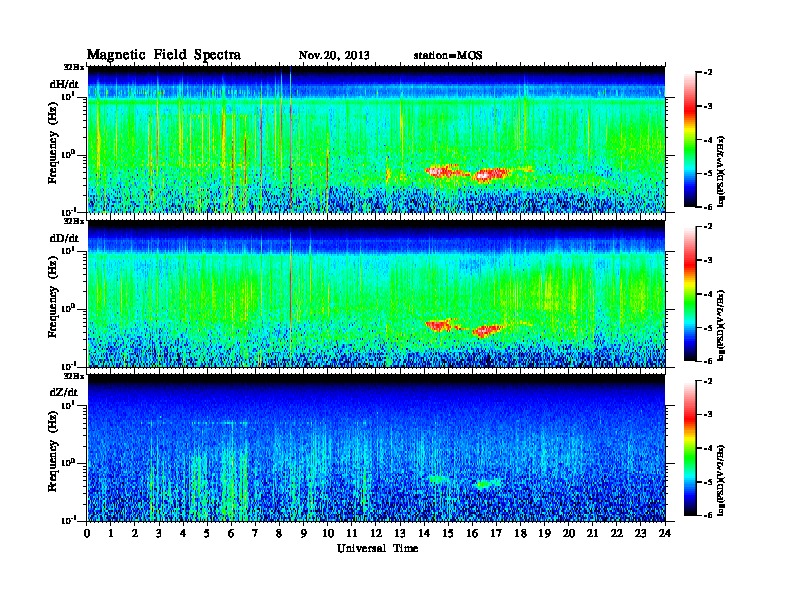Click the log(PSD) unit label of dH/dt color scale
The height and width of the screenshot is (612, 792).
[721, 171]
